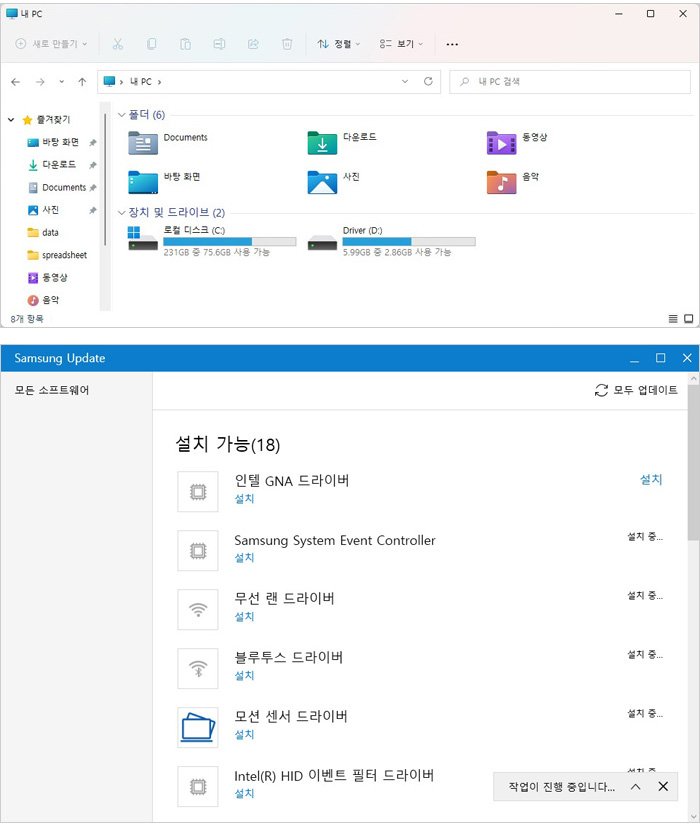Select the data folder in sidebar
700x827 pixels.
click(43, 233)
